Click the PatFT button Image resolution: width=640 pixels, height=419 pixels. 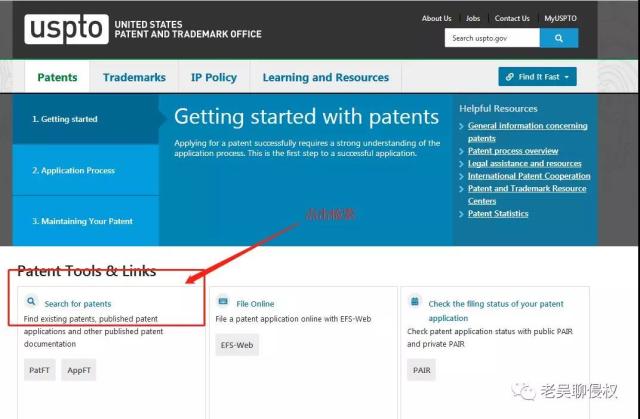tap(40, 370)
